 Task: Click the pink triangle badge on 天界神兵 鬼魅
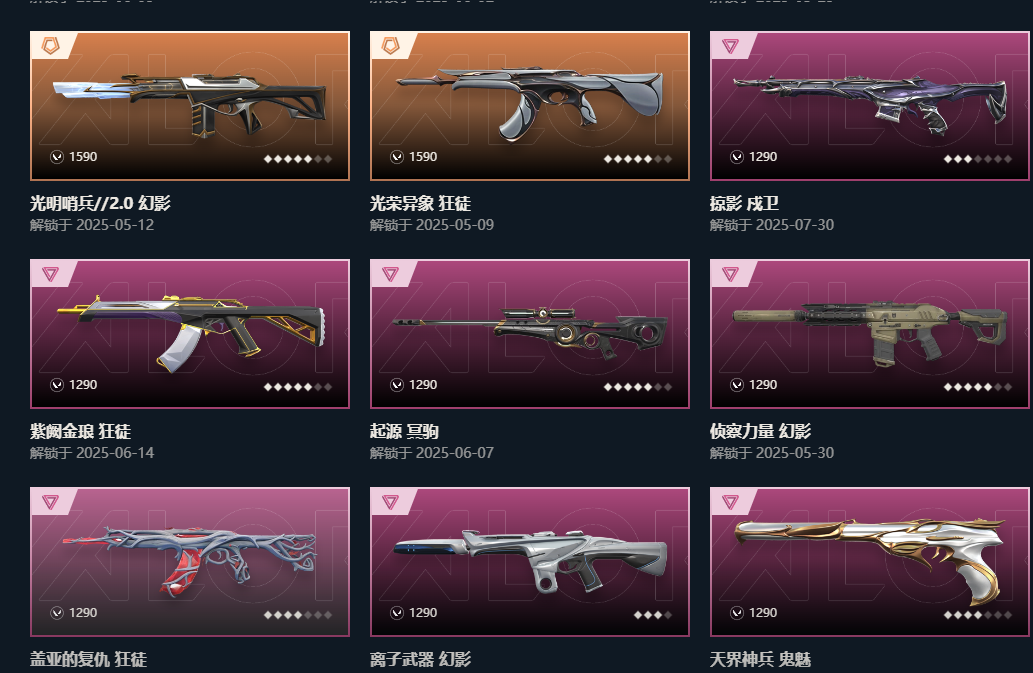pos(730,502)
